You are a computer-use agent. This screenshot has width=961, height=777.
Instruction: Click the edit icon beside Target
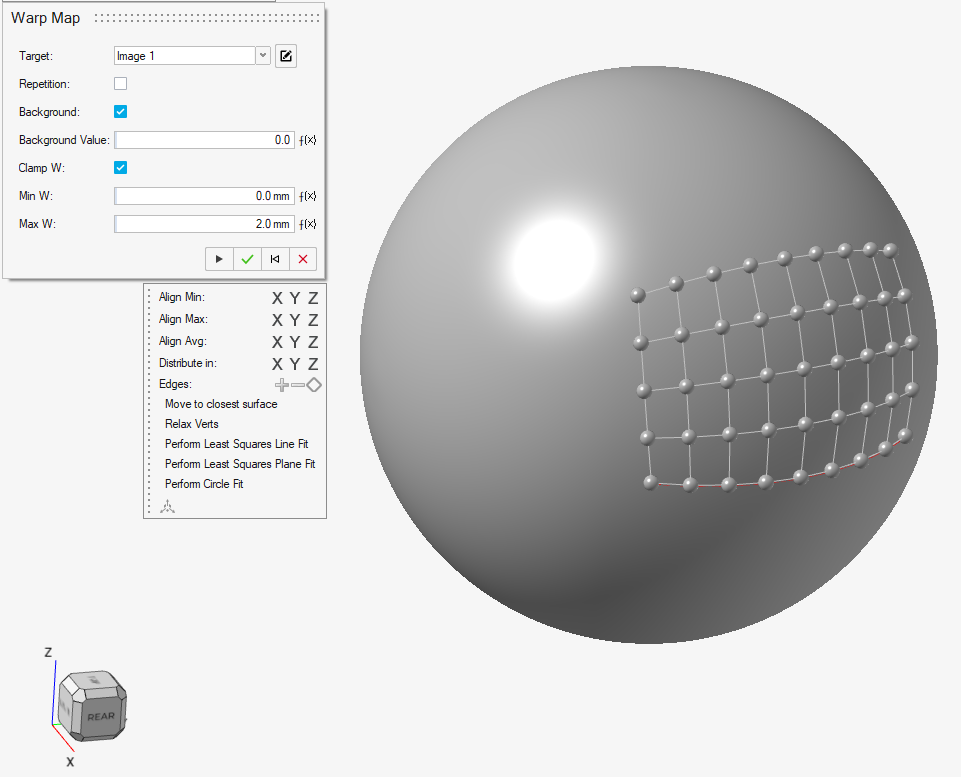(286, 56)
